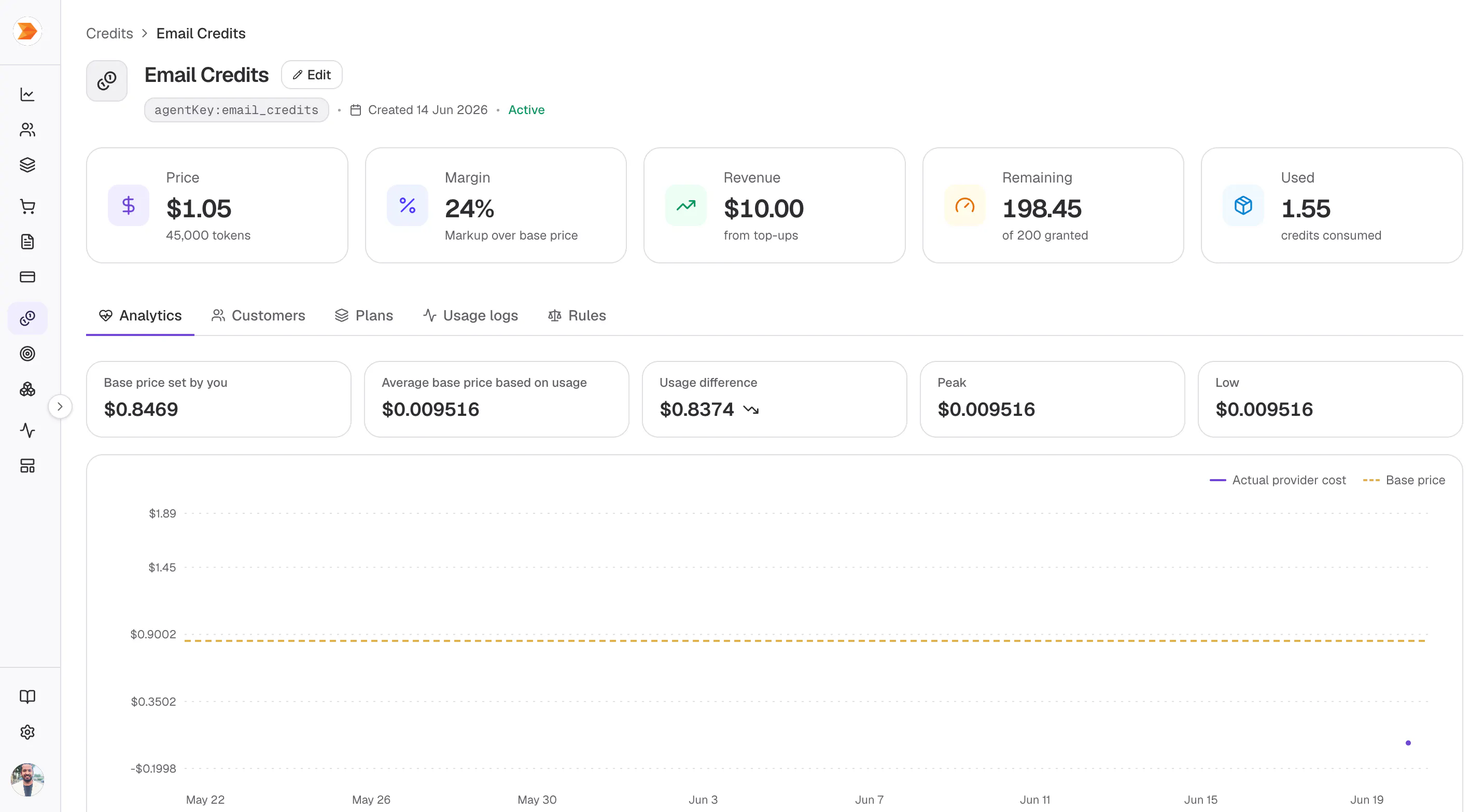Switch to the Rules tab
The image size is (1484, 812).
click(577, 316)
